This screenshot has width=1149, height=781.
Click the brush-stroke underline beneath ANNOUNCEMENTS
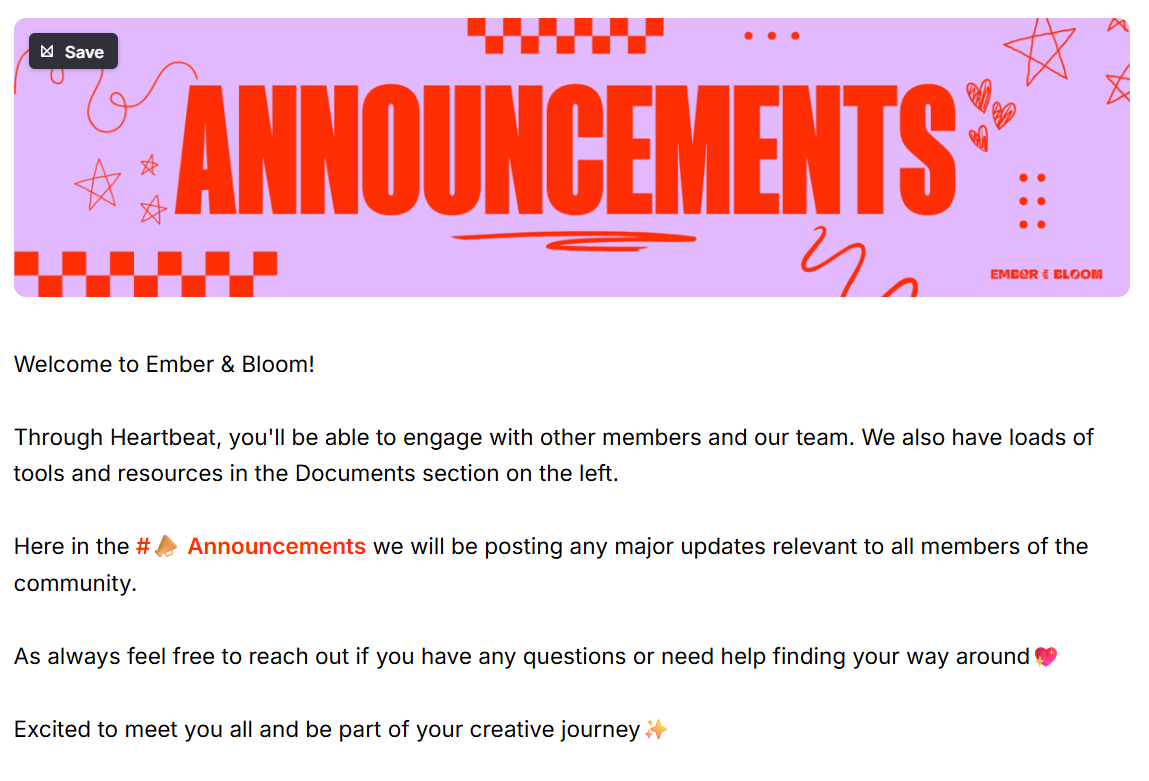tap(572, 238)
